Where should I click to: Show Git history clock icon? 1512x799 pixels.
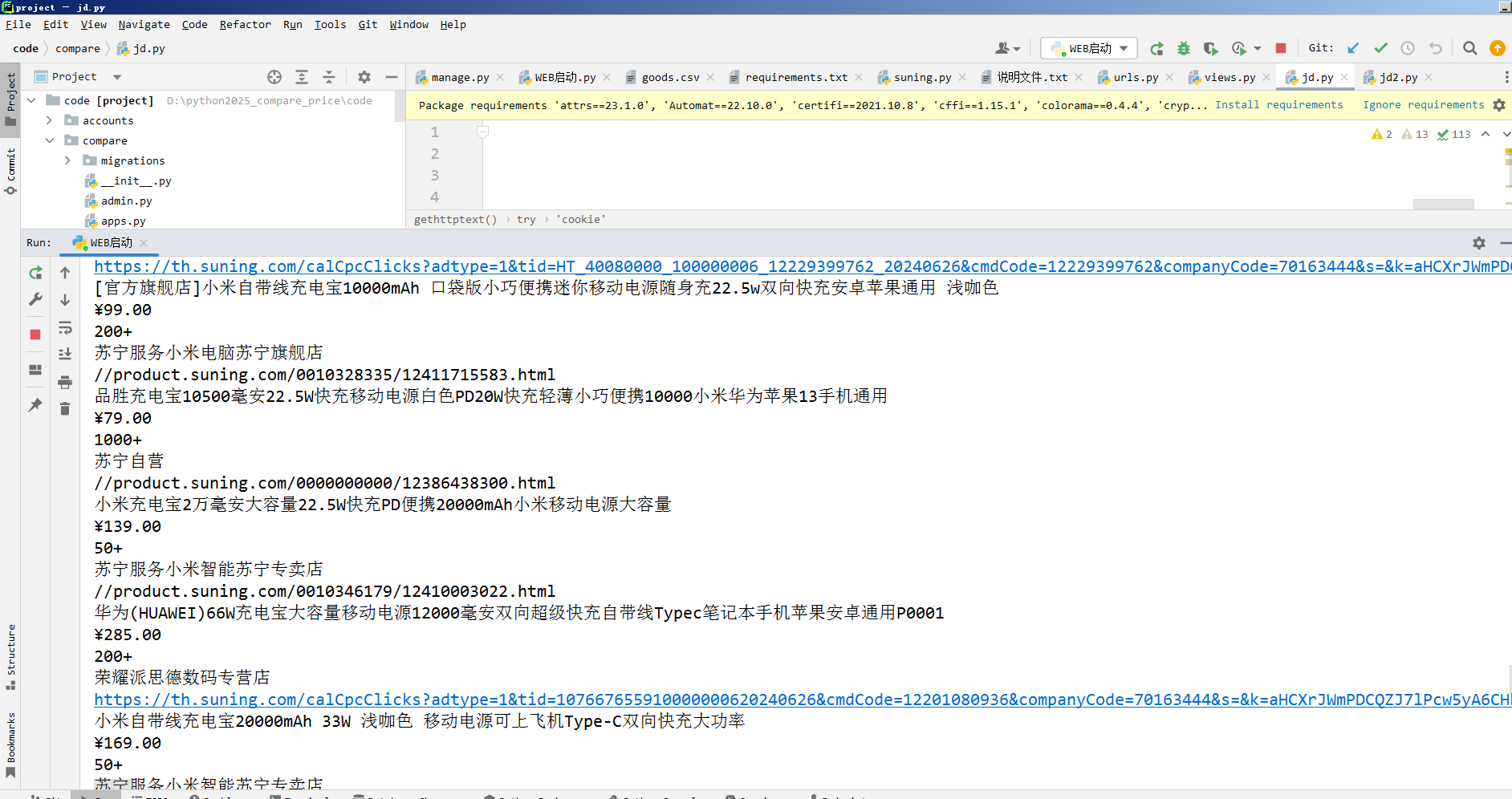(1408, 48)
